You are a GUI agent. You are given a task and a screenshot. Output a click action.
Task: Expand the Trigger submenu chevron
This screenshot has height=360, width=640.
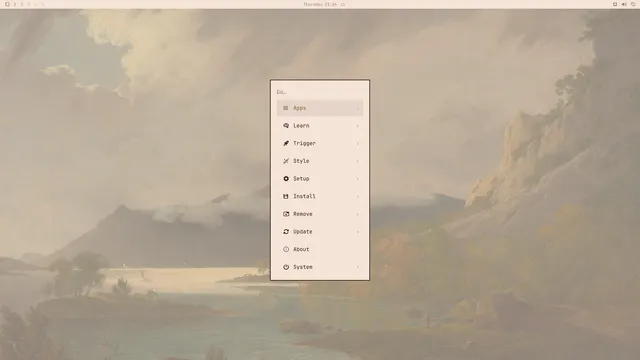(x=358, y=143)
